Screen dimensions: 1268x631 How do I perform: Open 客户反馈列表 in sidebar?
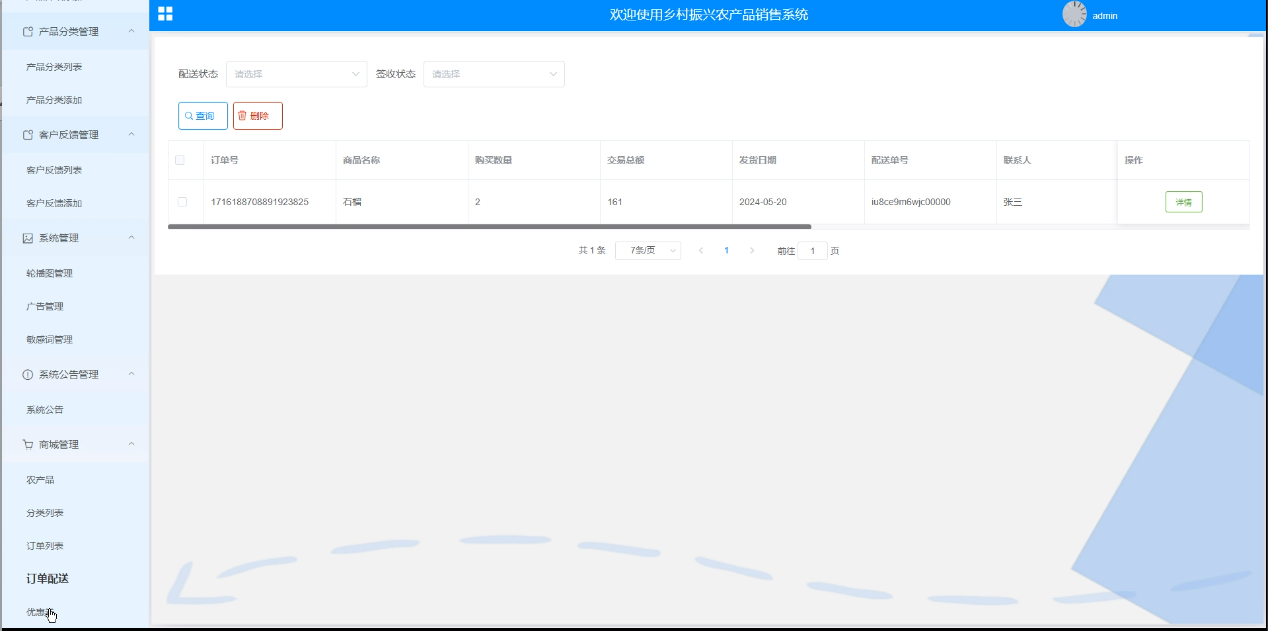pyautogui.click(x=54, y=170)
